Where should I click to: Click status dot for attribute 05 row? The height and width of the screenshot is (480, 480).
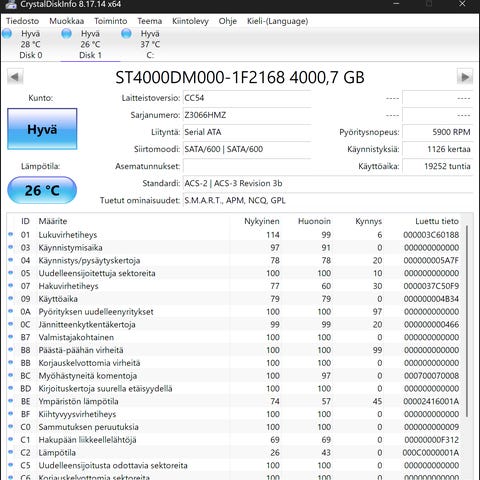11,273
